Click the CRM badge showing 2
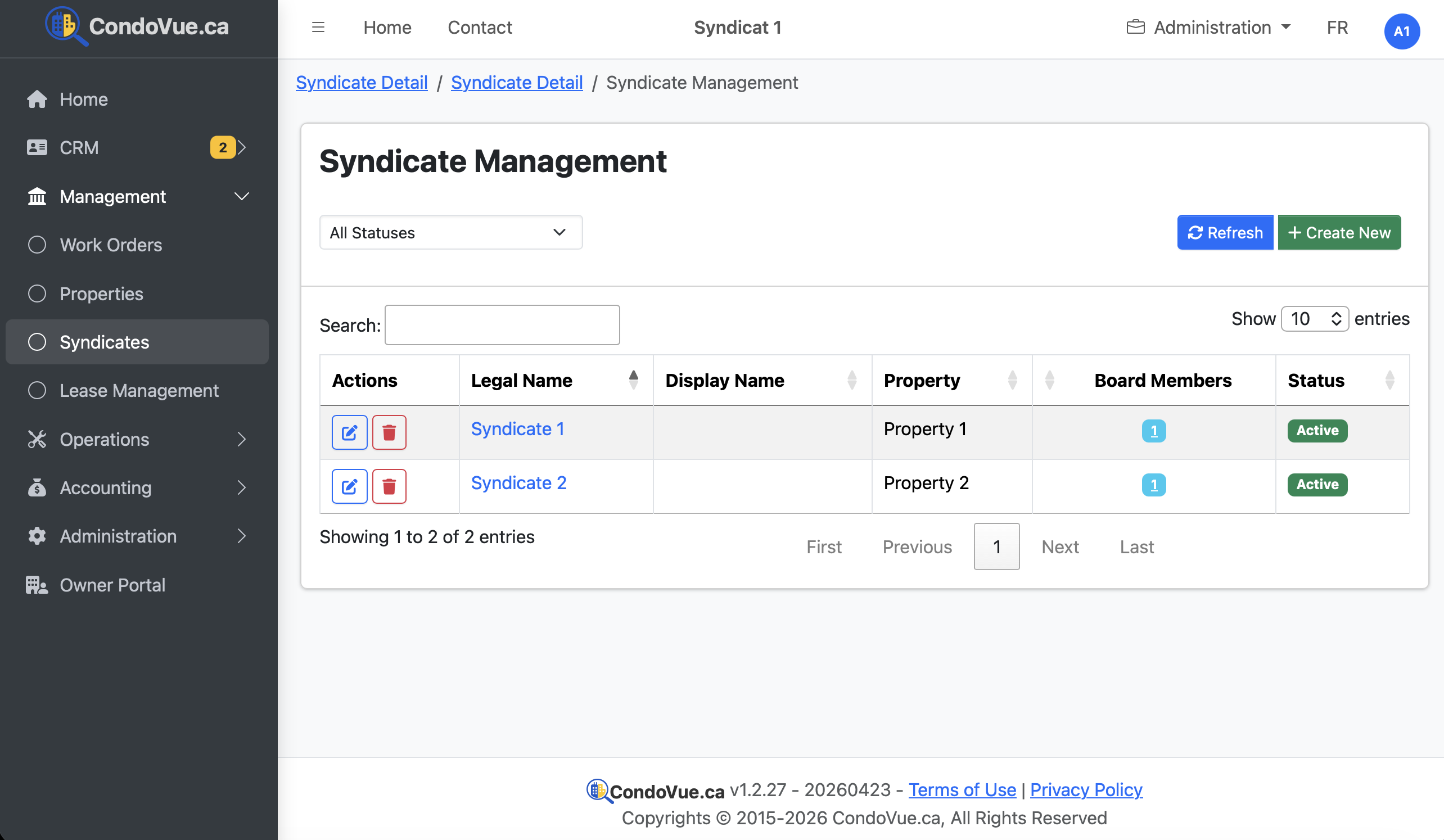This screenshot has height=840, width=1444. click(222, 147)
